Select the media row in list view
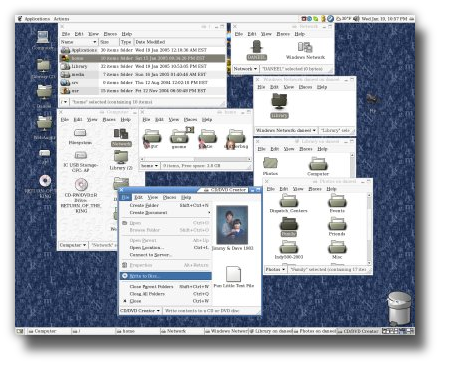 143,74
